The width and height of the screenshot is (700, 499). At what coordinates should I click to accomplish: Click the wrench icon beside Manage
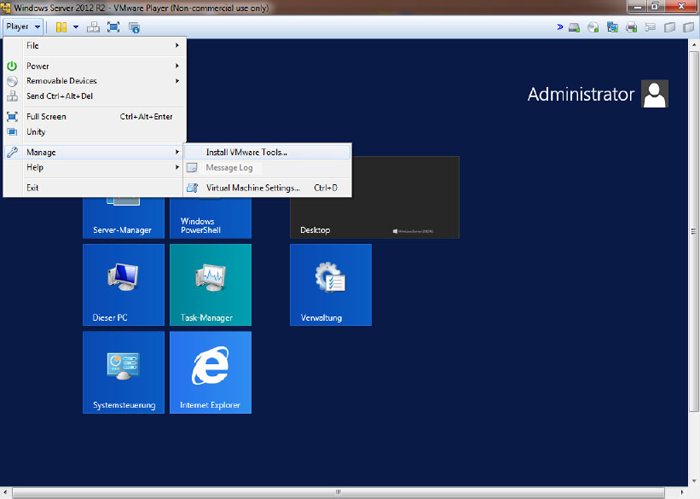point(12,152)
